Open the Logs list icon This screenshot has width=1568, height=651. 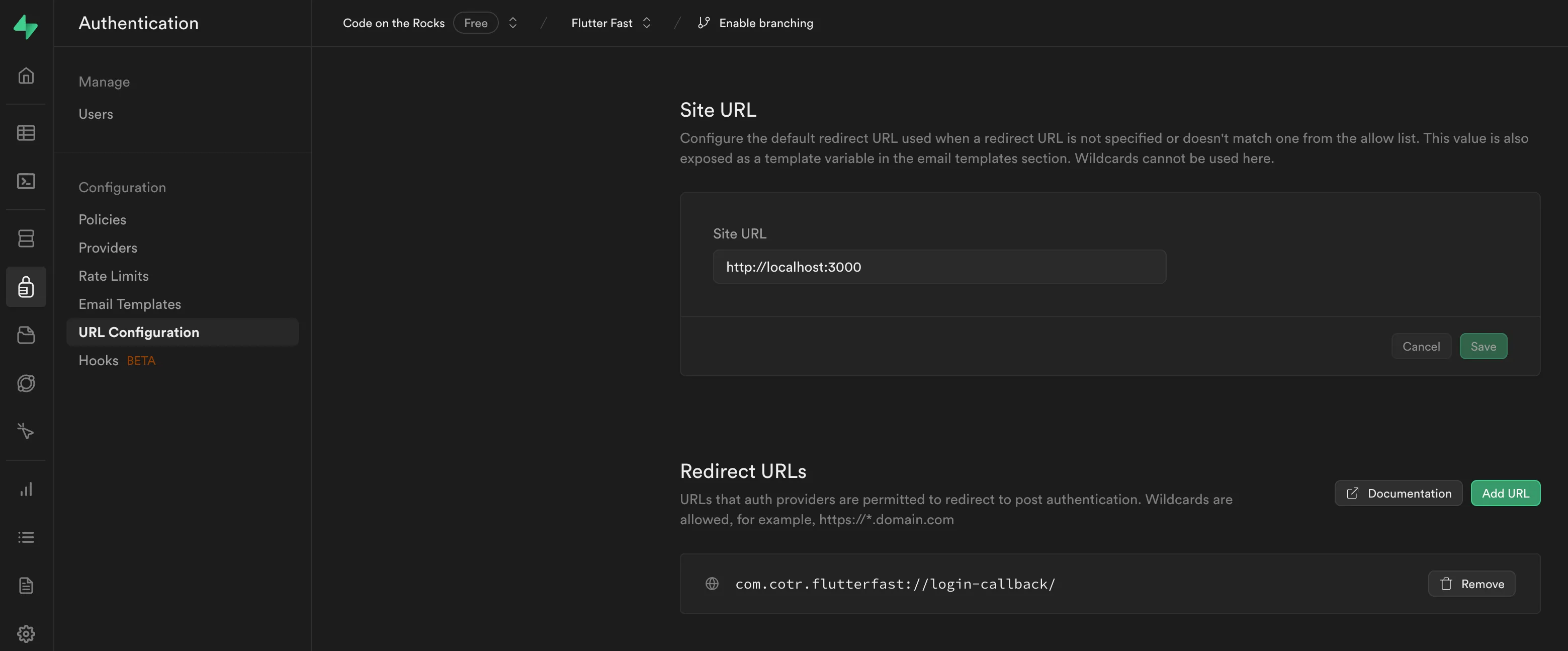26,537
